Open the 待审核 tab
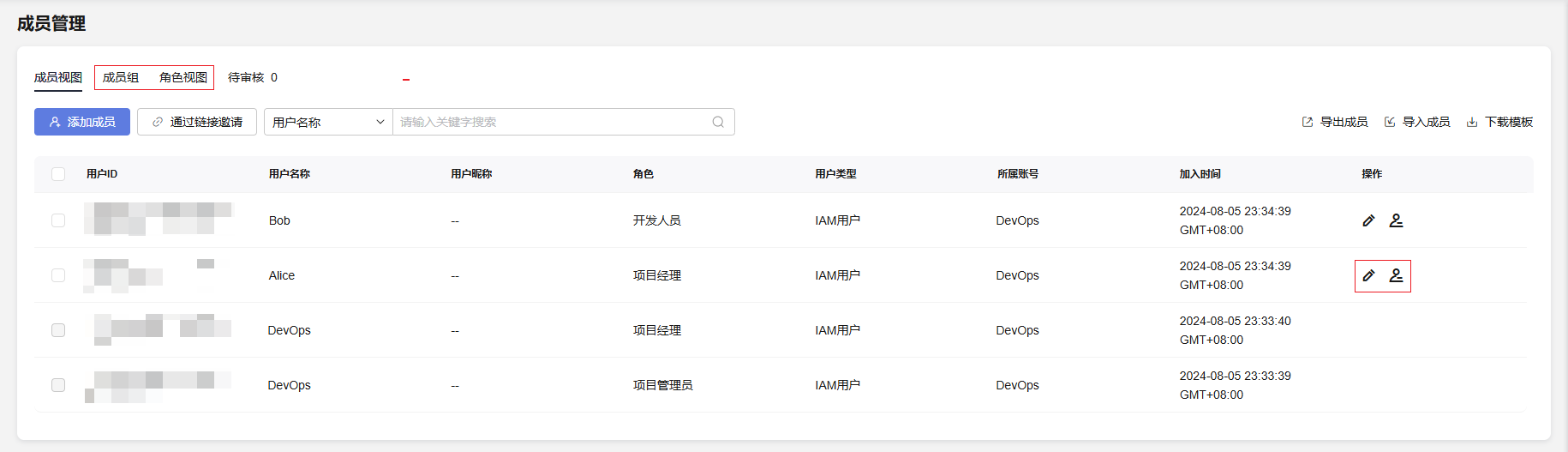This screenshot has height=452, width=1568. [253, 77]
